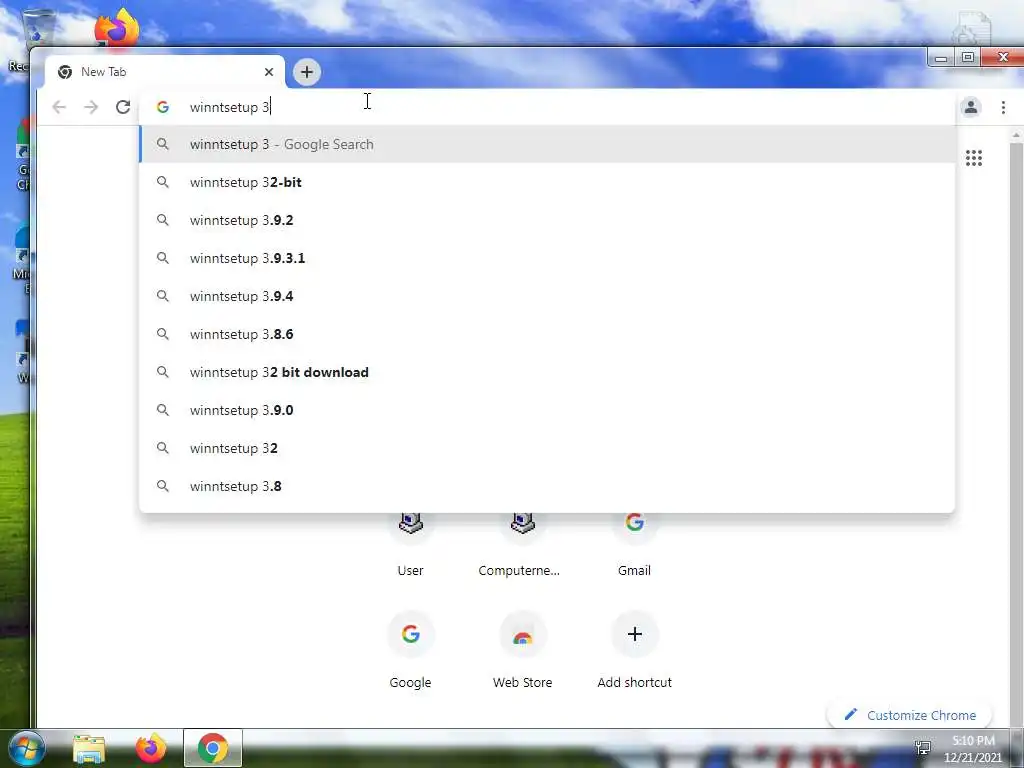Click Chrome icon in taskbar

(213, 748)
